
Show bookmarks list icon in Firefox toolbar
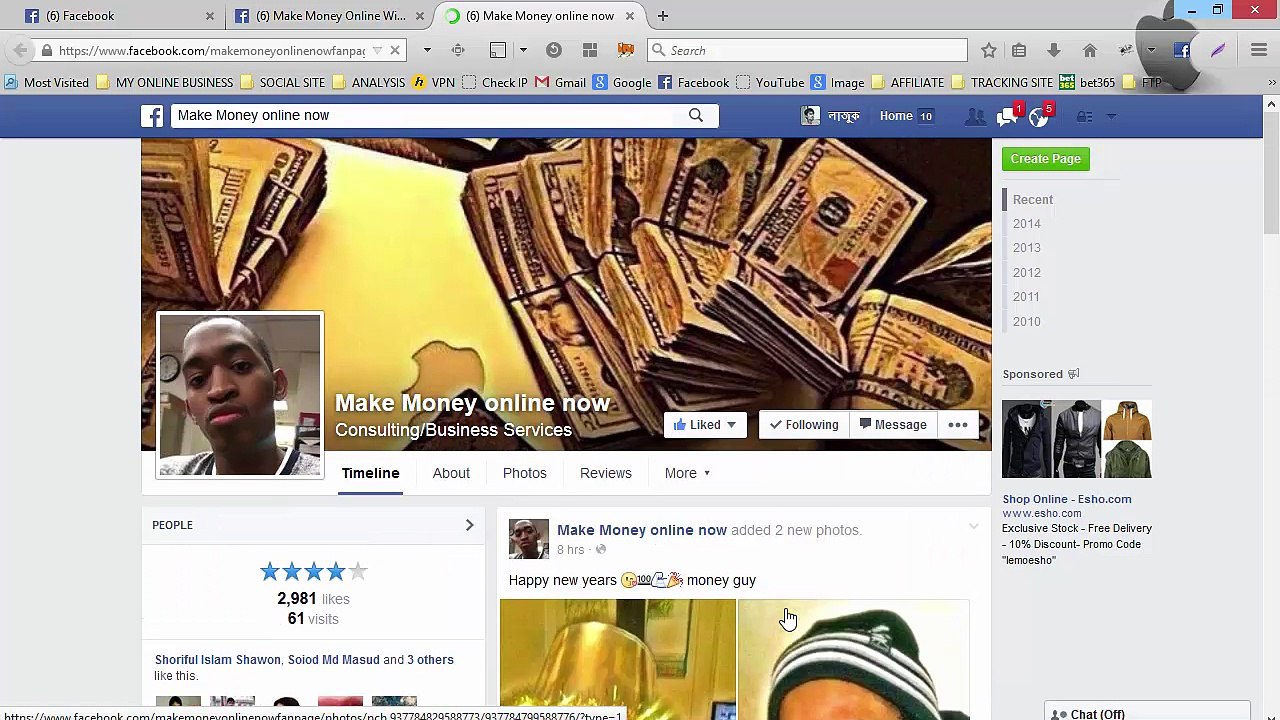pos(1019,50)
